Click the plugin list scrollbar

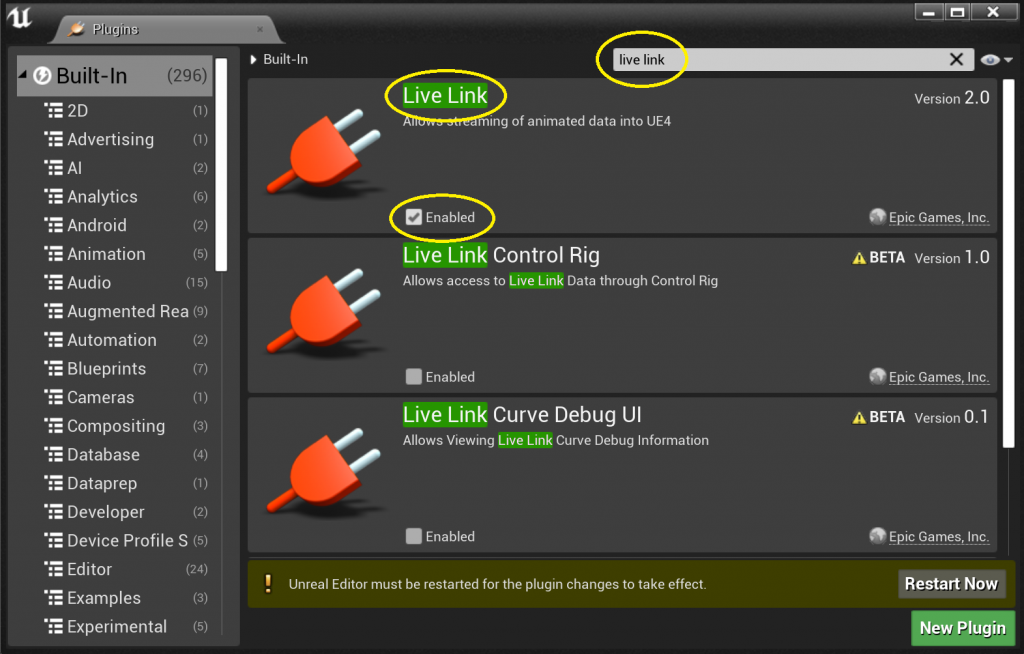tap(1008, 263)
